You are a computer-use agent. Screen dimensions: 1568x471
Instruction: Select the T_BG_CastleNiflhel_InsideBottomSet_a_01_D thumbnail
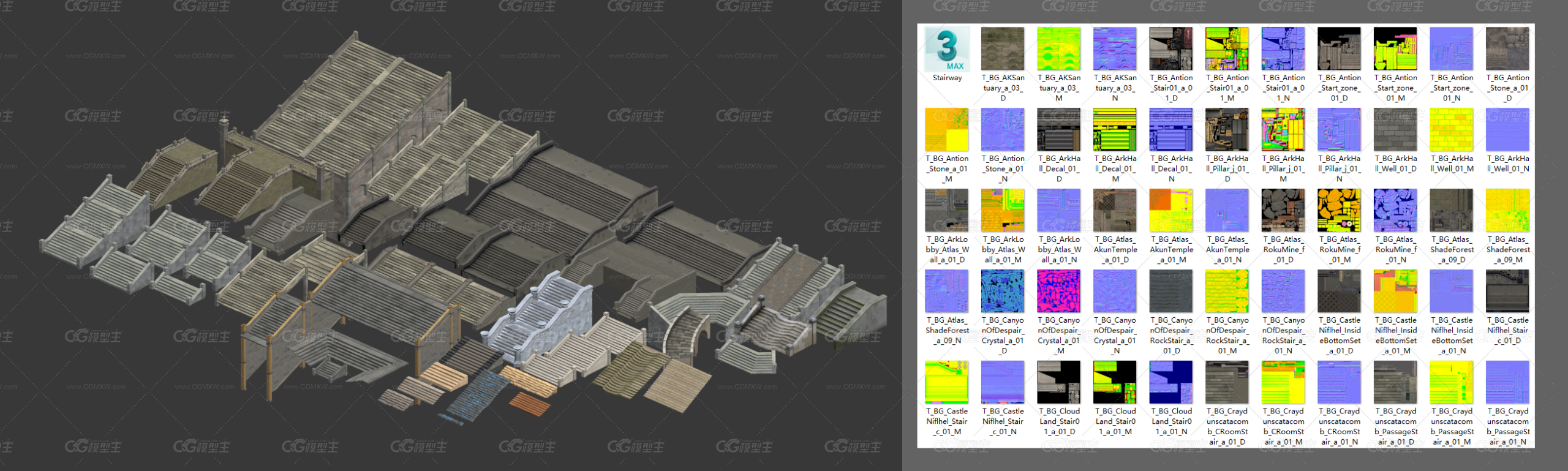click(1340, 292)
